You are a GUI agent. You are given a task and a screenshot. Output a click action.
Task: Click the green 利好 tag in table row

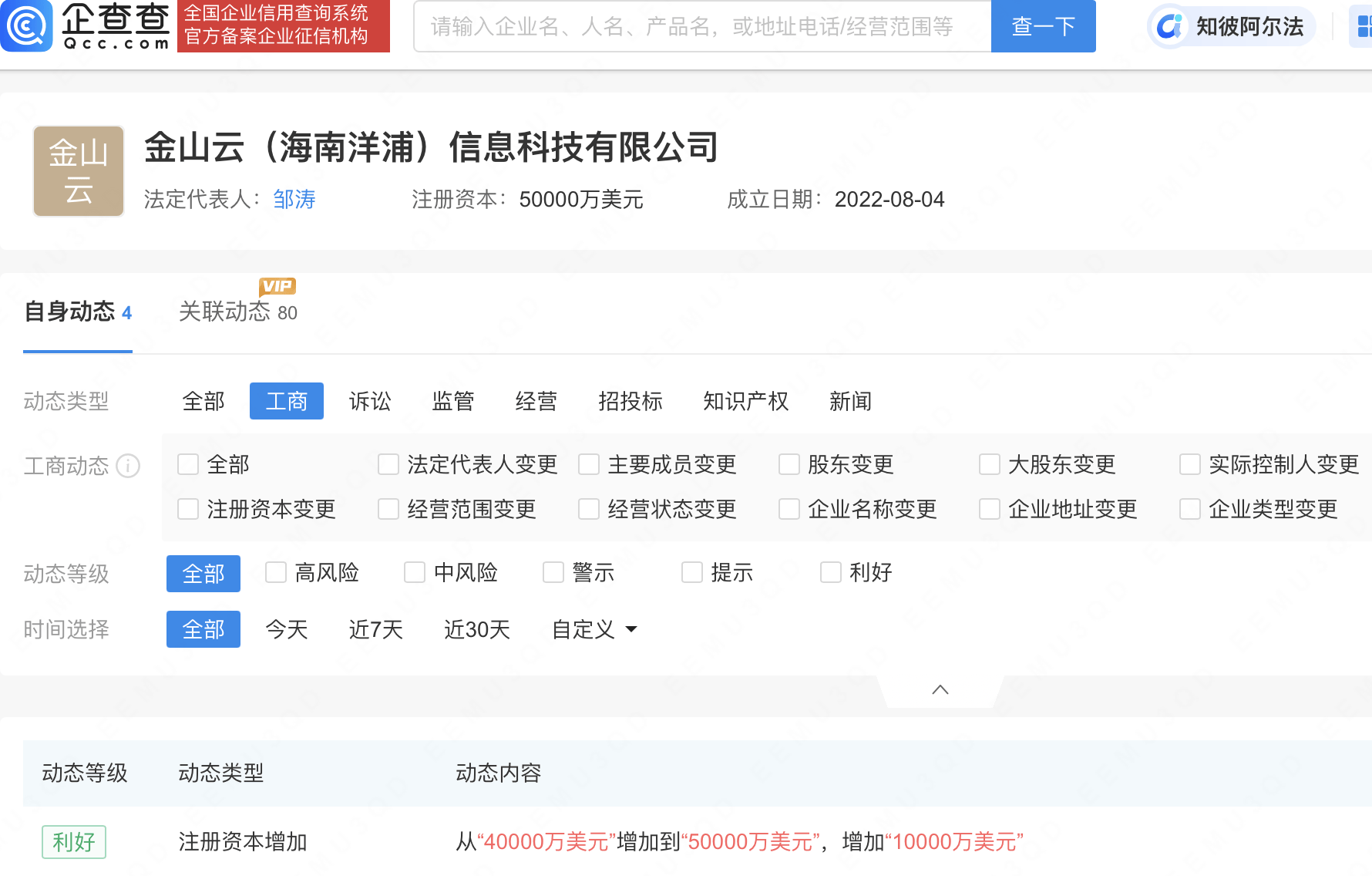pos(74,842)
